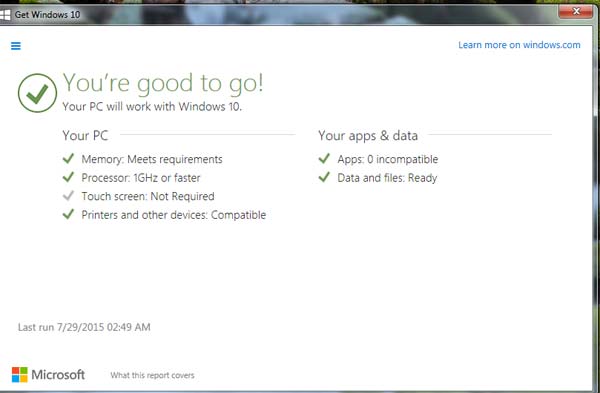Viewport: 600px width, 393px height.
Task: Click gray checkmark beside Touch screen
Action: 68,196
